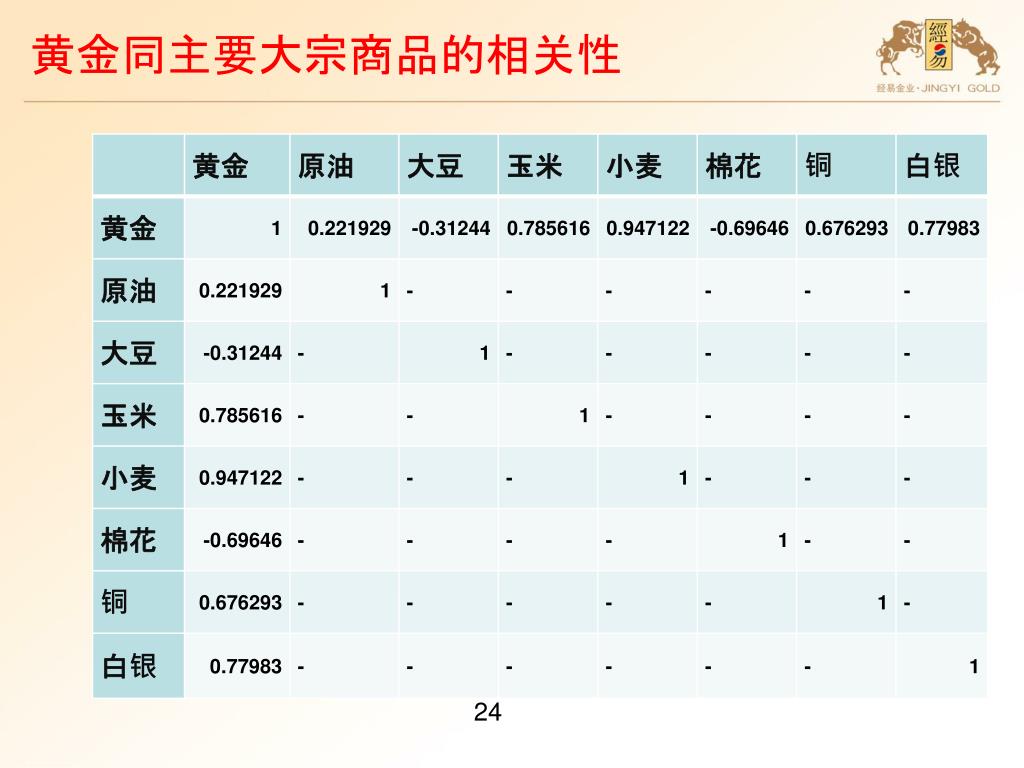1024x768 pixels.
Task: Click -0.31244 in the 大豆 row
Action: (x=242, y=353)
